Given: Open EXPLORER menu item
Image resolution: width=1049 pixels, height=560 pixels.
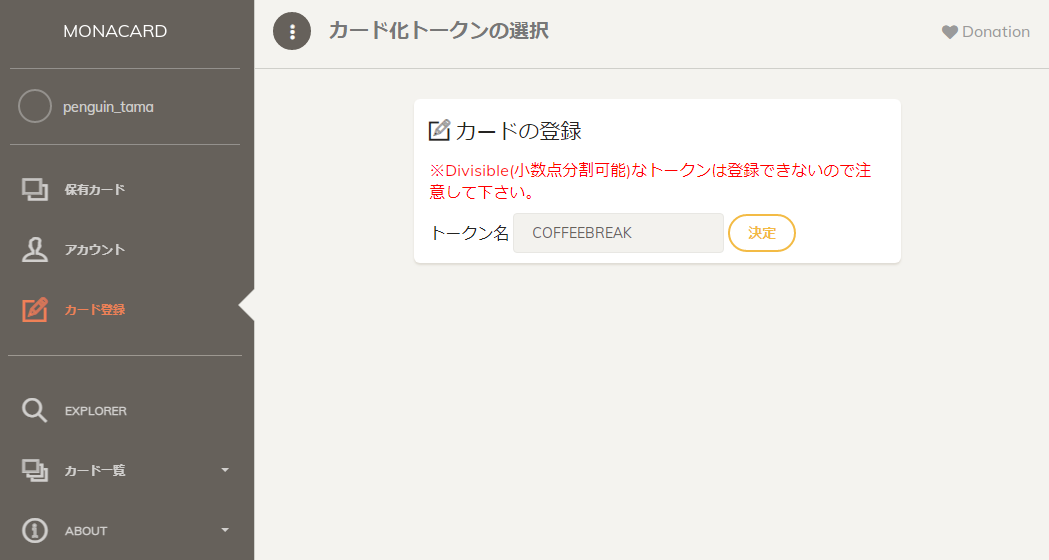Looking at the screenshot, I should pos(96,411).
